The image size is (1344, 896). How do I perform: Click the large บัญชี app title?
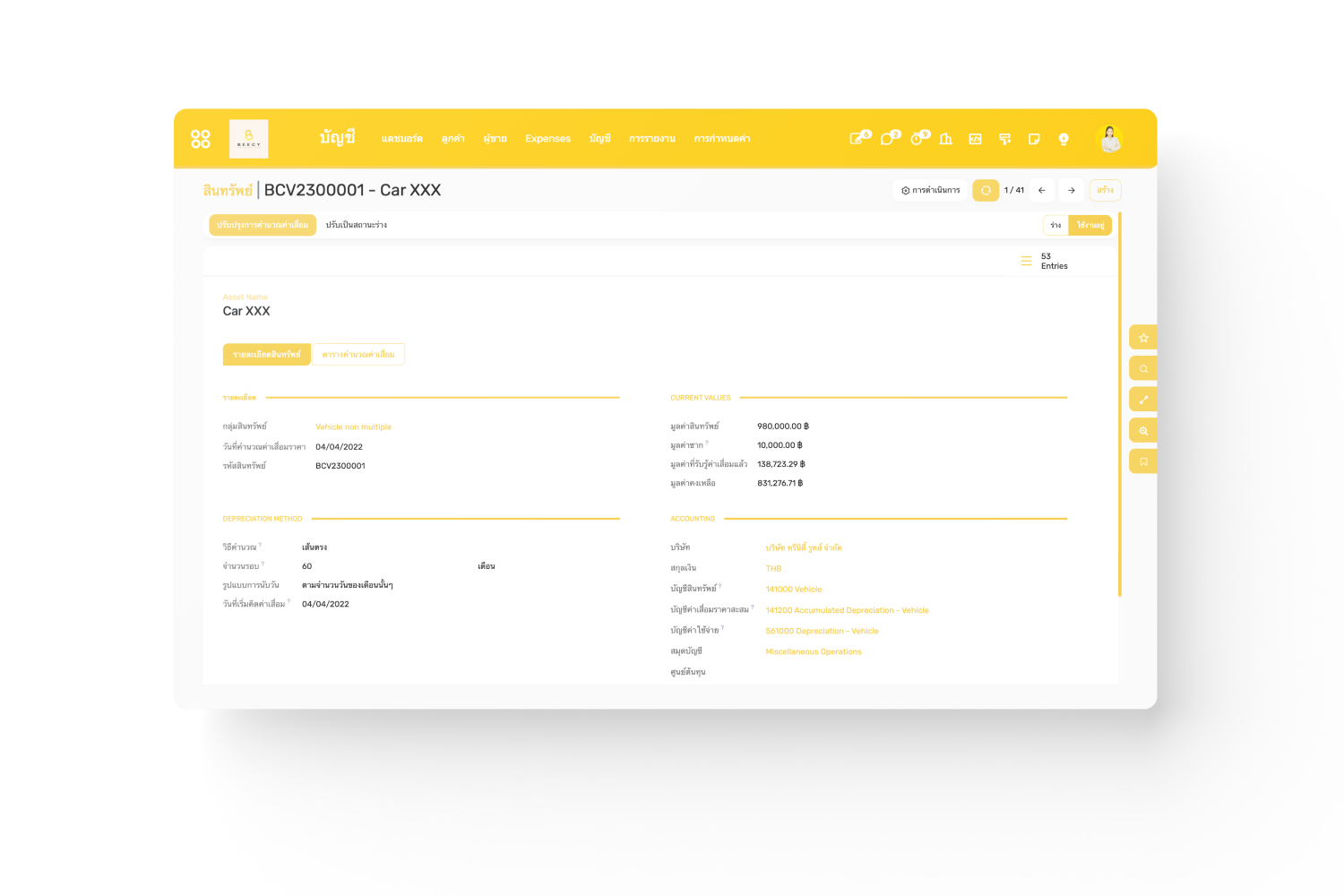(x=337, y=137)
